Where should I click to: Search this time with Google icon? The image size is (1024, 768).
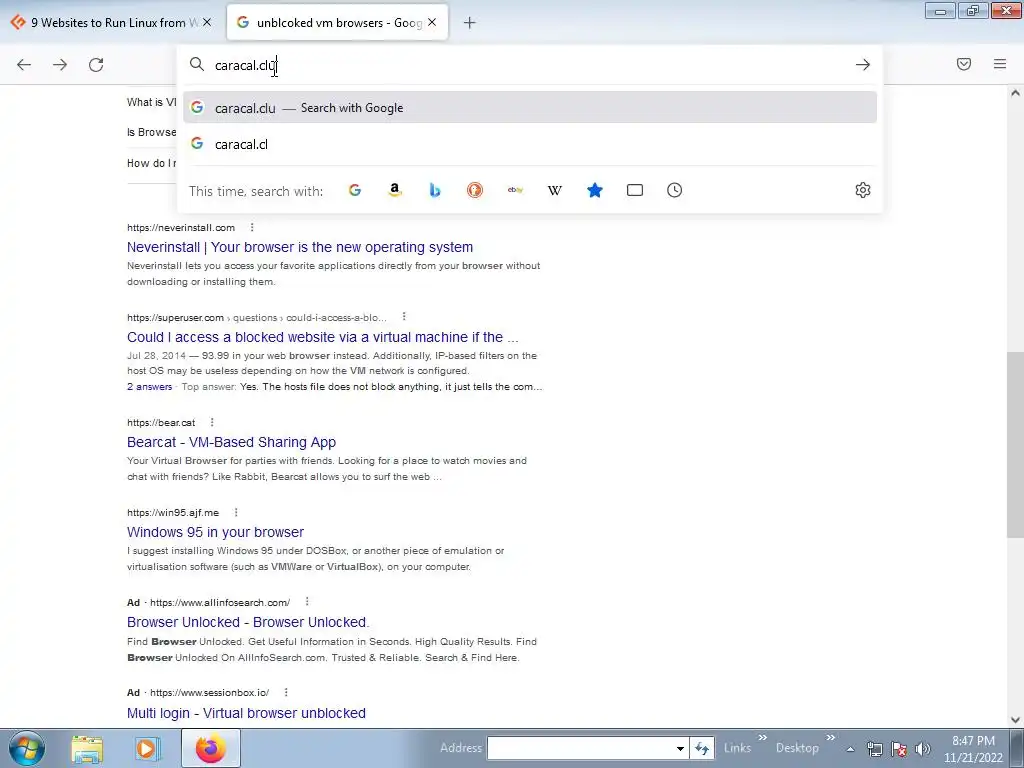[x=355, y=190]
